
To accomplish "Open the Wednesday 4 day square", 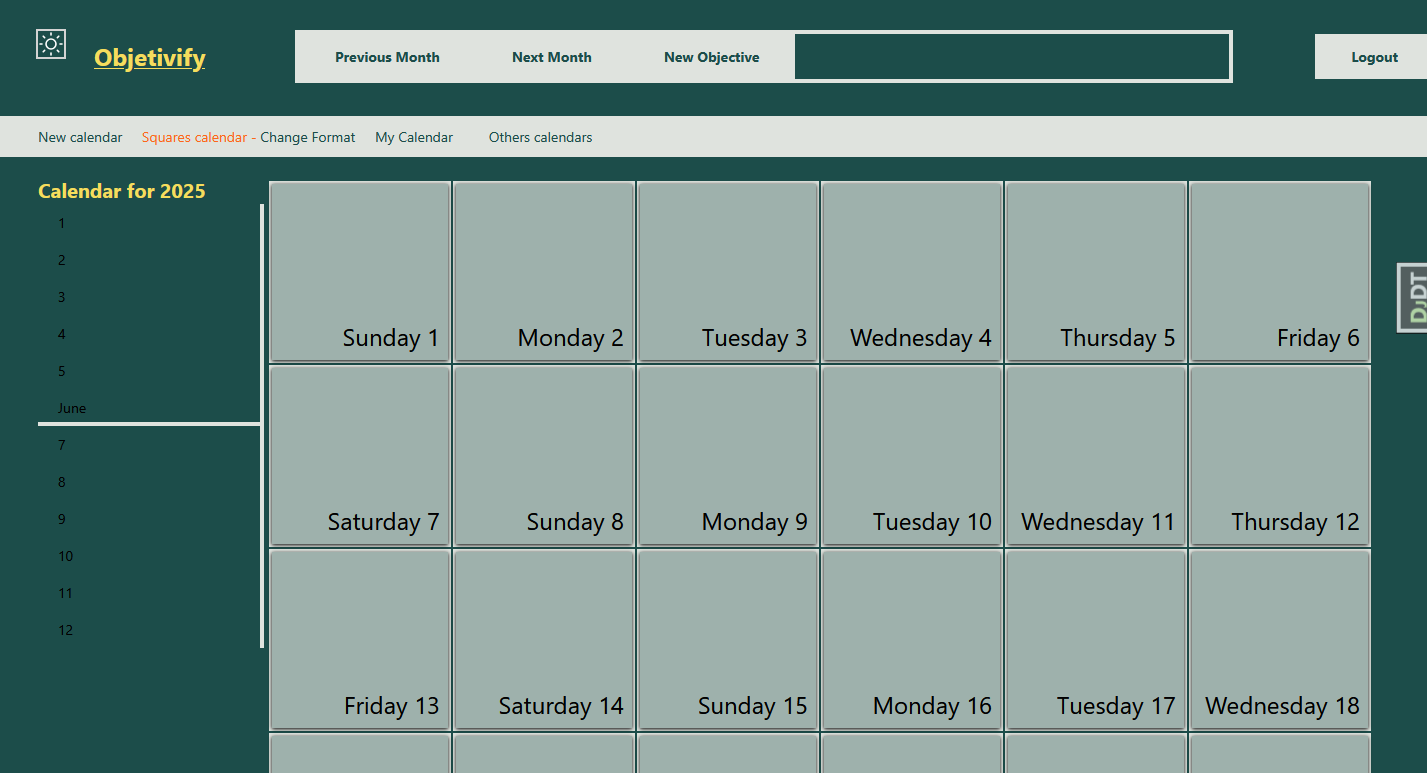I will coord(912,272).
